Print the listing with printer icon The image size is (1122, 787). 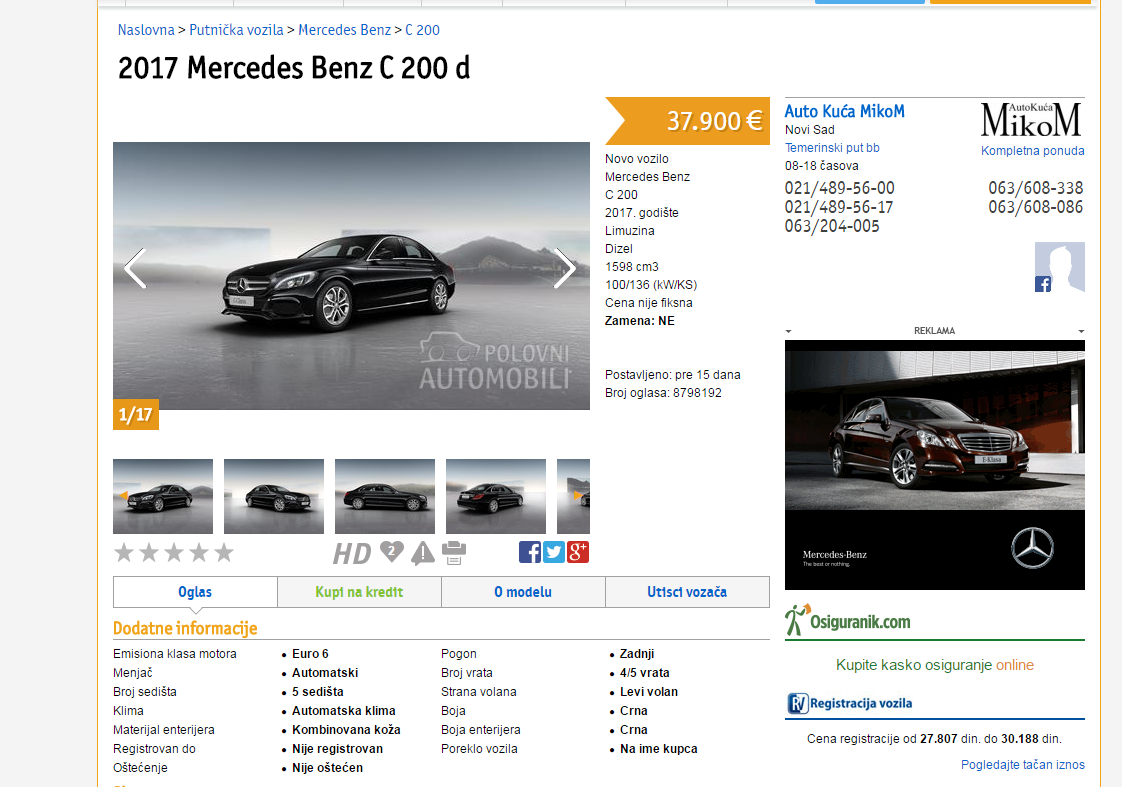(x=454, y=553)
